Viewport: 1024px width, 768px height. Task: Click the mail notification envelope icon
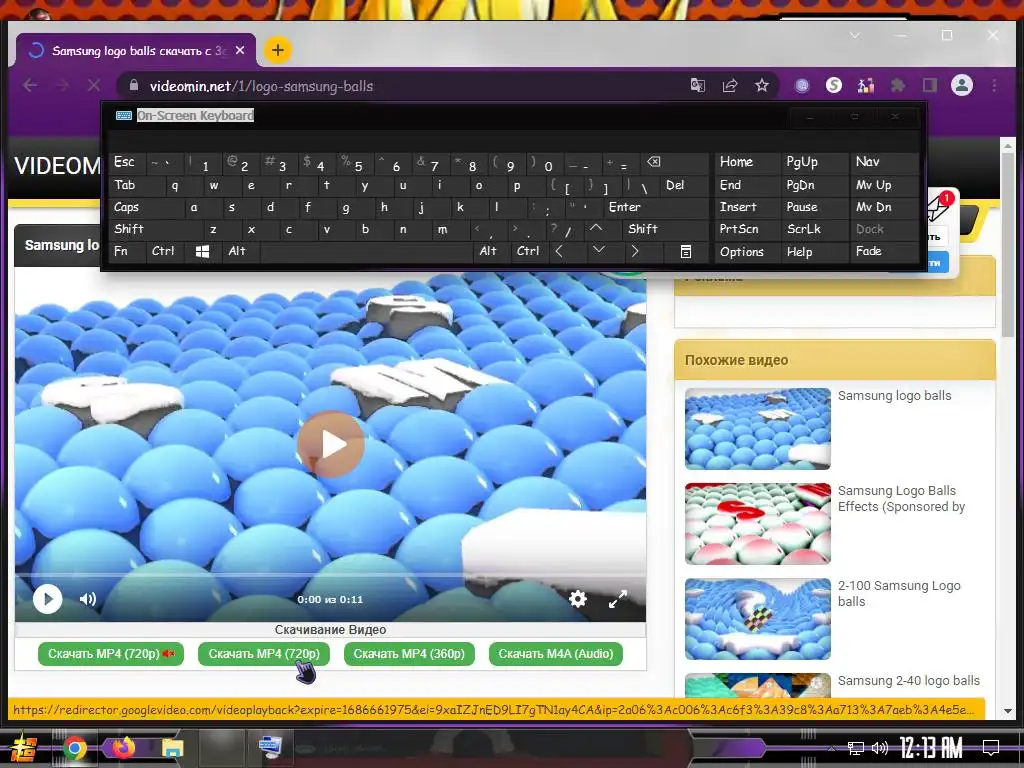click(938, 209)
